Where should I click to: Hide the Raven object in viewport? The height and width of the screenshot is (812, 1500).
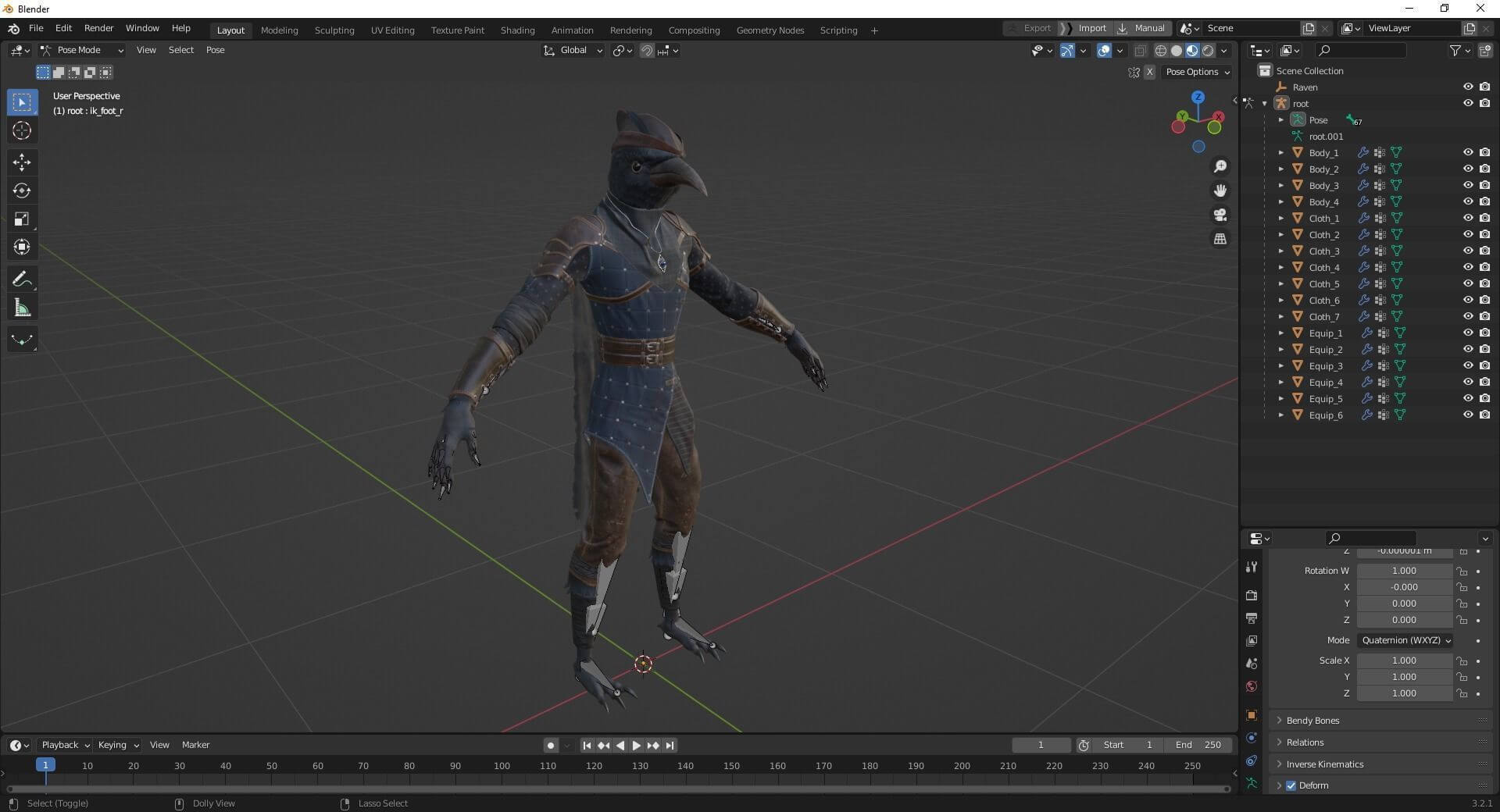pos(1467,87)
